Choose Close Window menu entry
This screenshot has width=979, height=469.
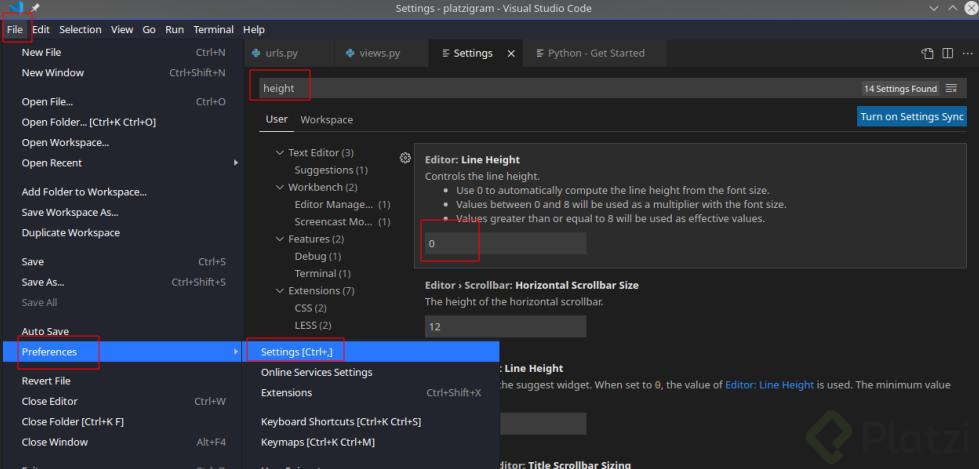(x=123, y=442)
